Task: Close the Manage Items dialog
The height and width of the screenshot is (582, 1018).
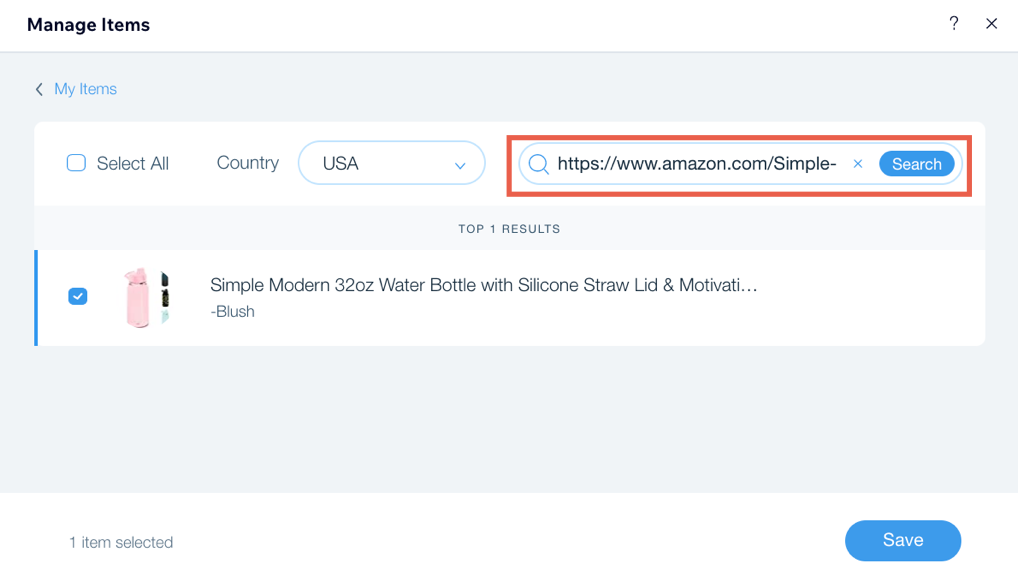Action: point(991,23)
